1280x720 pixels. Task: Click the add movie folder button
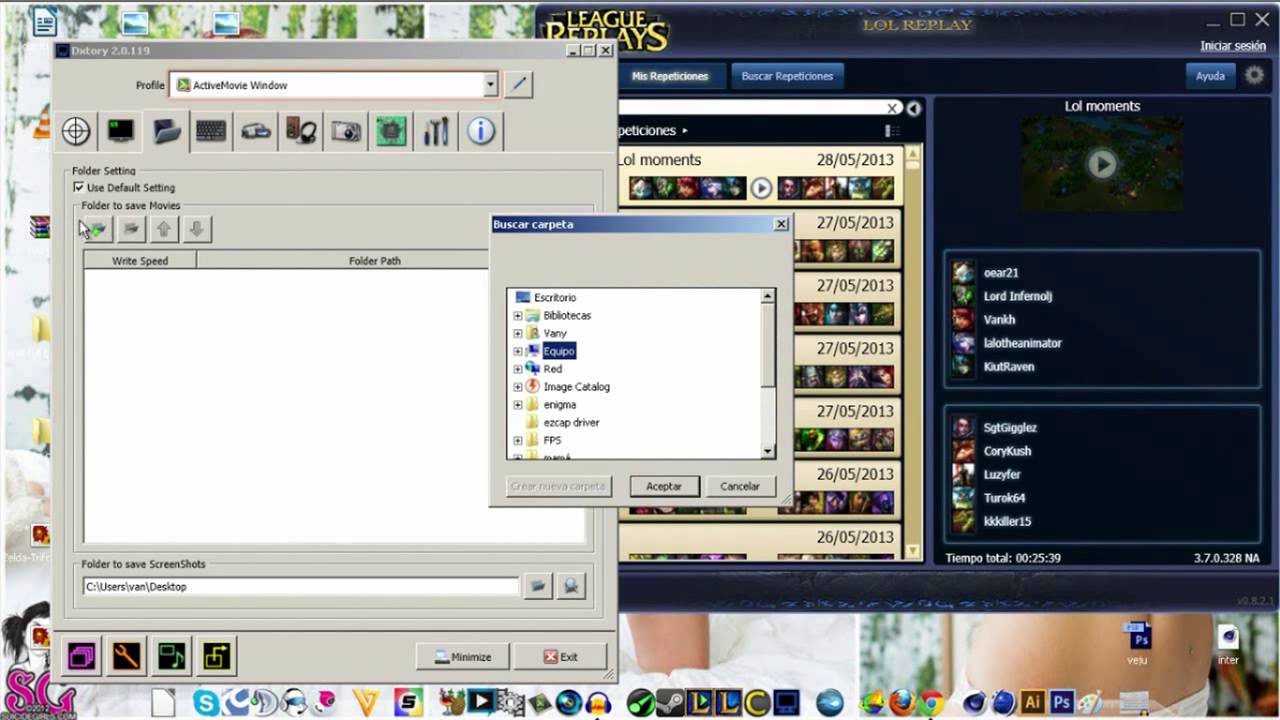pos(97,229)
